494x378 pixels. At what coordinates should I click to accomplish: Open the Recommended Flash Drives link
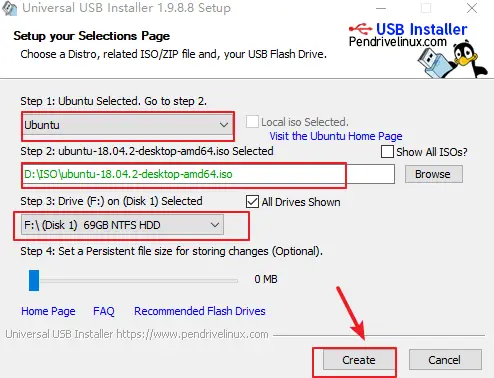[200, 311]
